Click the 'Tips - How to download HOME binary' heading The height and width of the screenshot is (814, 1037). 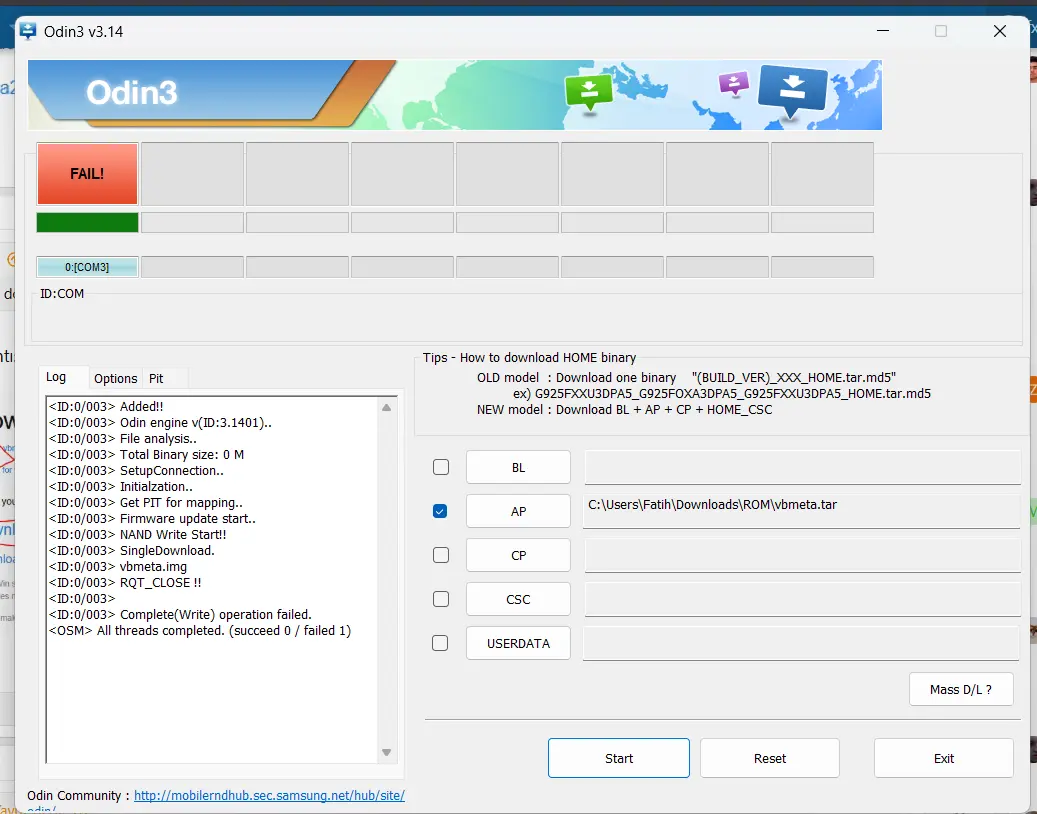(x=529, y=358)
